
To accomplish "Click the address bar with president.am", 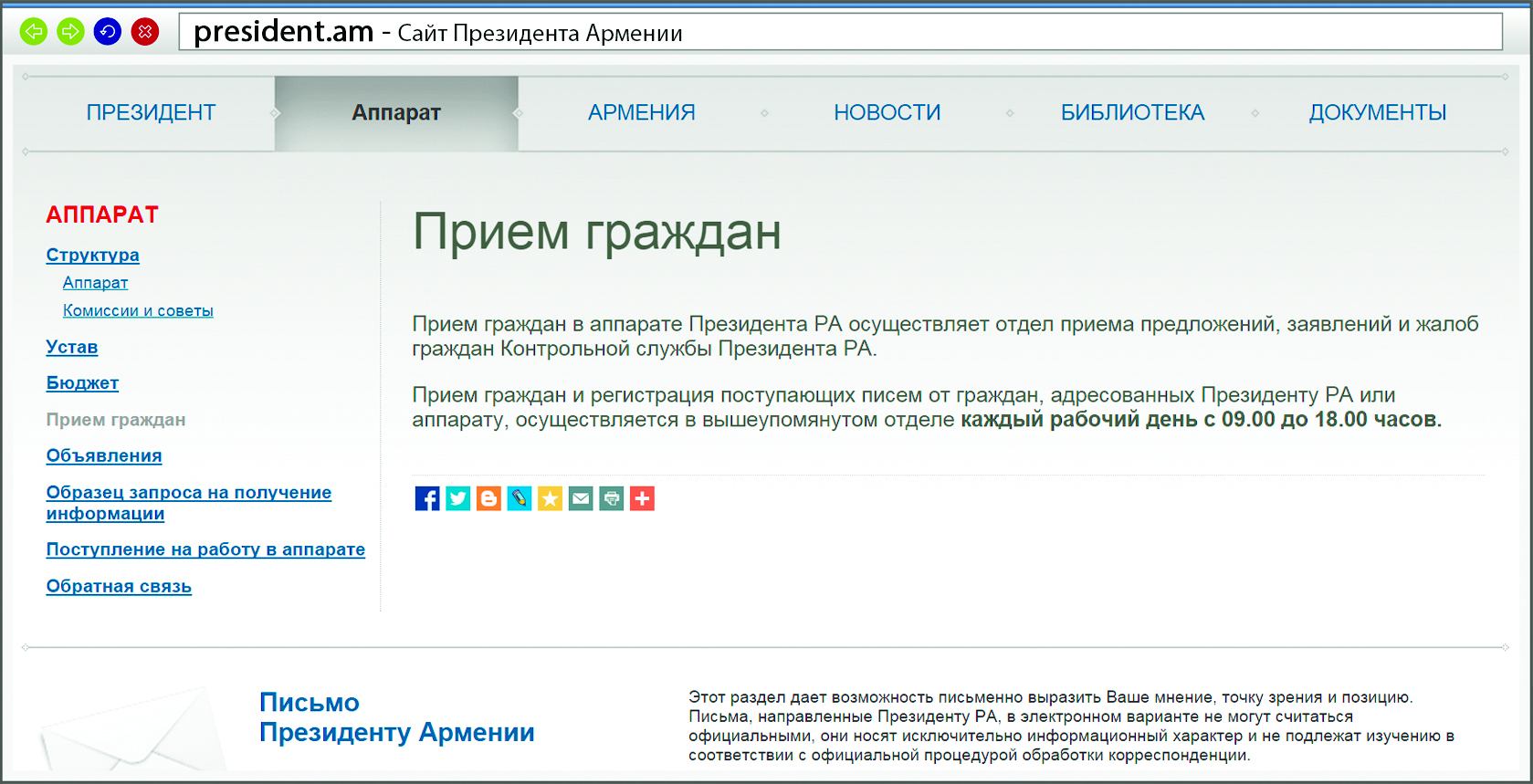I will coord(840,32).
